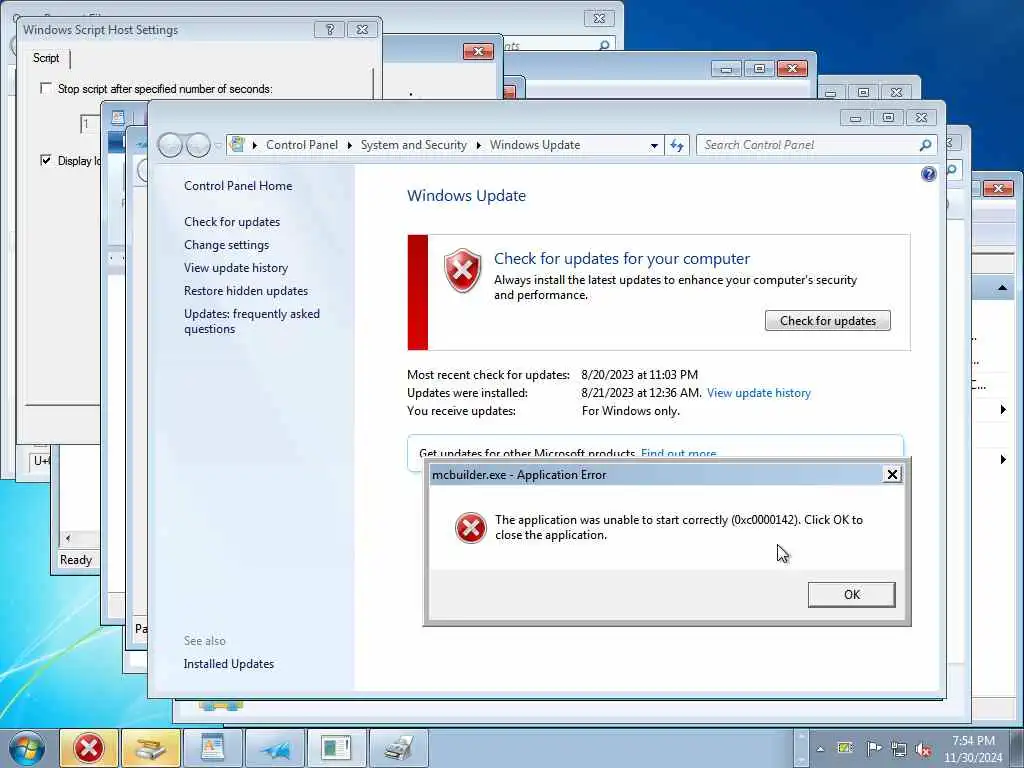Open Restore hidden updates in the sidebar
Viewport: 1024px width, 768px height.
pos(246,291)
